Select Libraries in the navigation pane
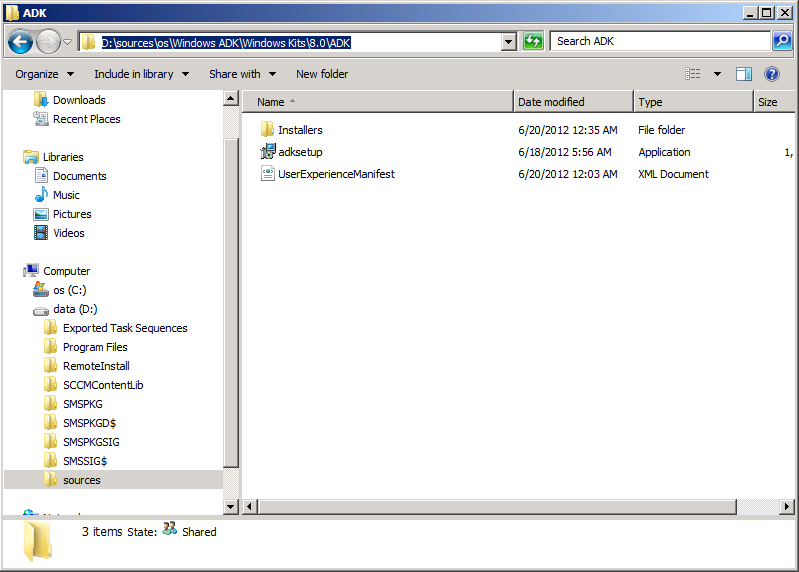 [x=63, y=157]
